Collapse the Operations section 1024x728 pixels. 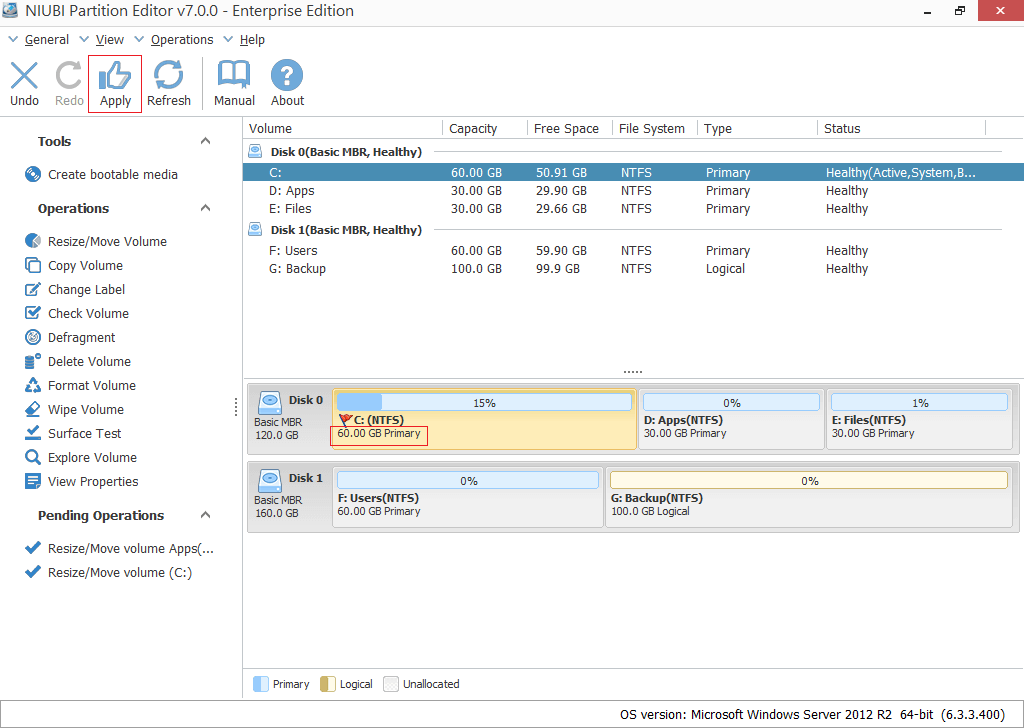coord(205,208)
